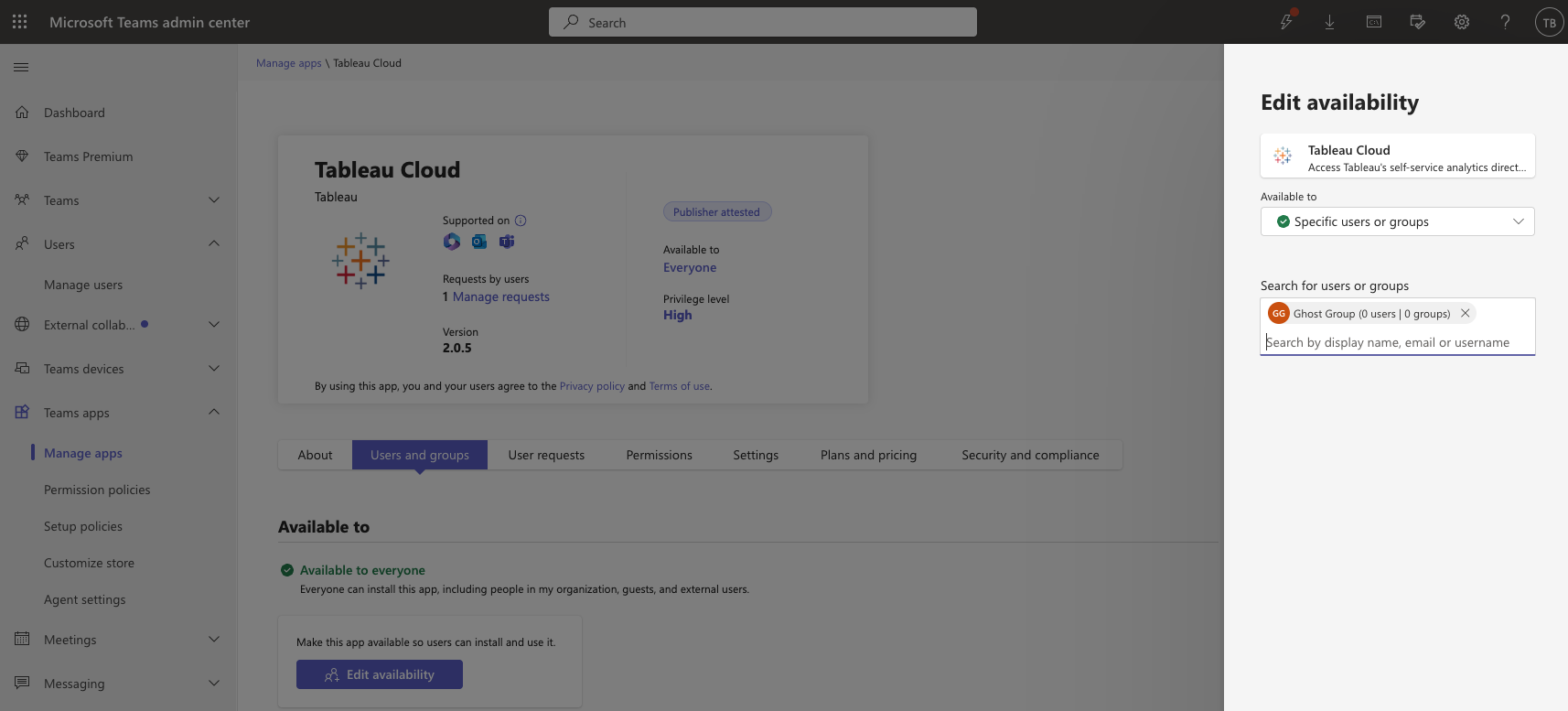Click the External collaboration globe icon
The height and width of the screenshot is (711, 1568).
tap(22, 325)
